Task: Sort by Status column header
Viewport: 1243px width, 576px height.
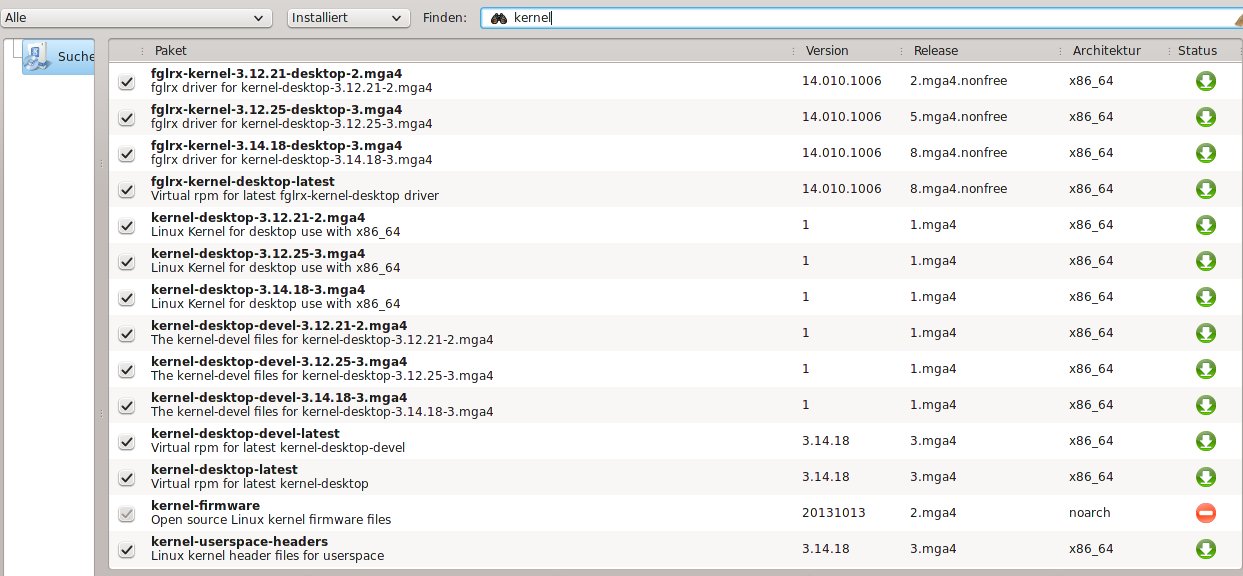Action: pos(1203,50)
